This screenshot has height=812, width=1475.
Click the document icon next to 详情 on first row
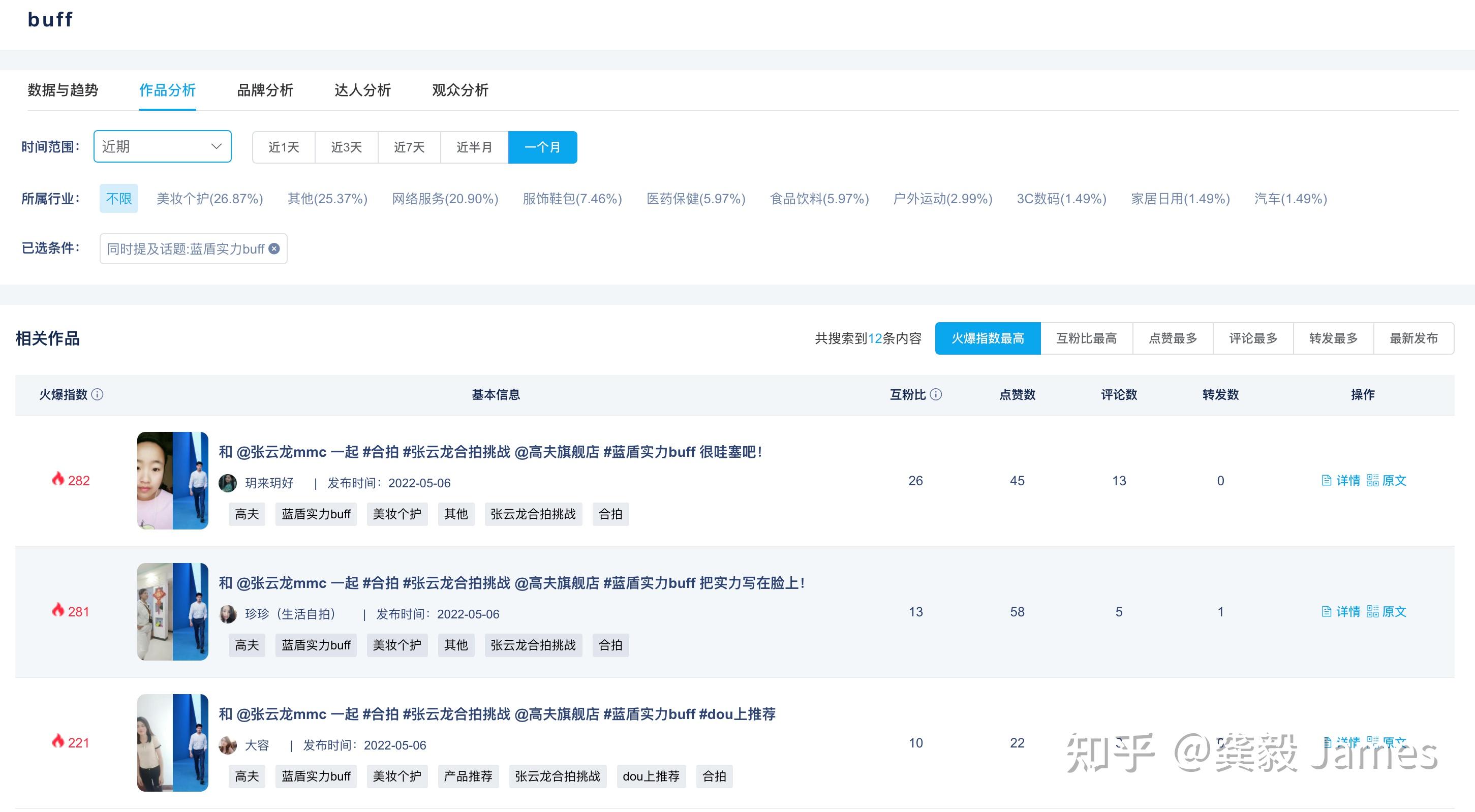click(x=1327, y=481)
